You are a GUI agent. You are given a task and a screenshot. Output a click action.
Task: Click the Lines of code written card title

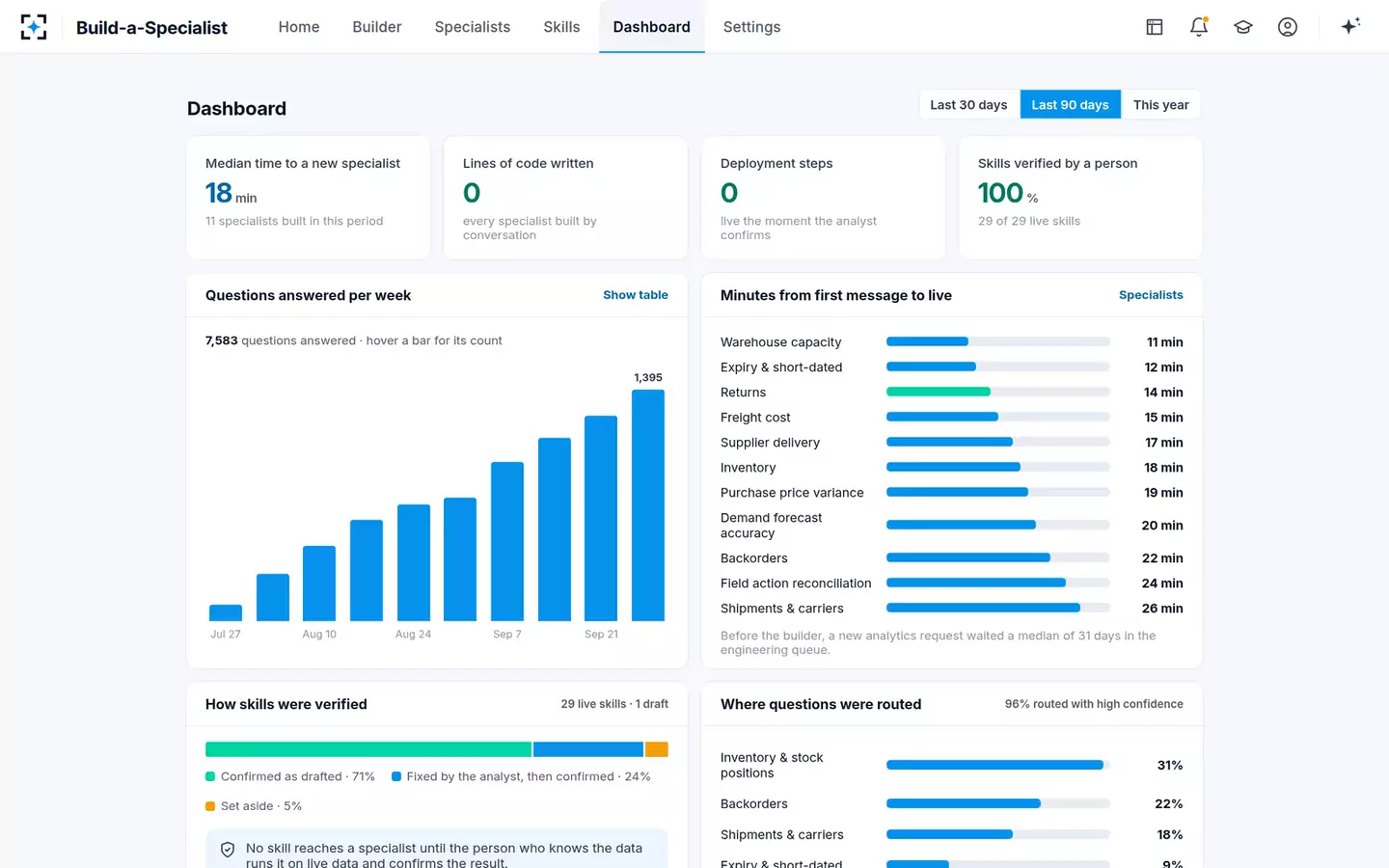coord(529,164)
